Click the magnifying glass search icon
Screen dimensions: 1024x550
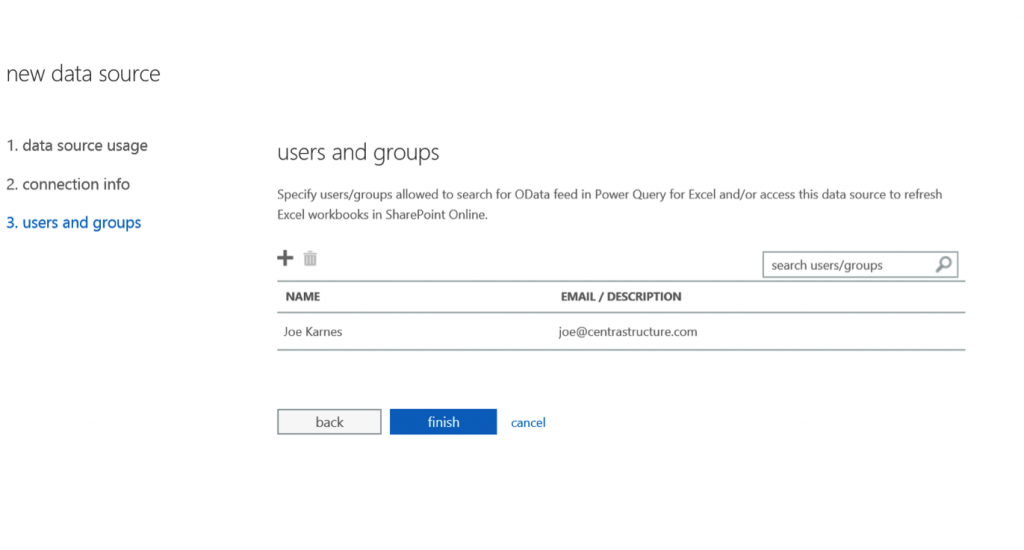point(943,265)
